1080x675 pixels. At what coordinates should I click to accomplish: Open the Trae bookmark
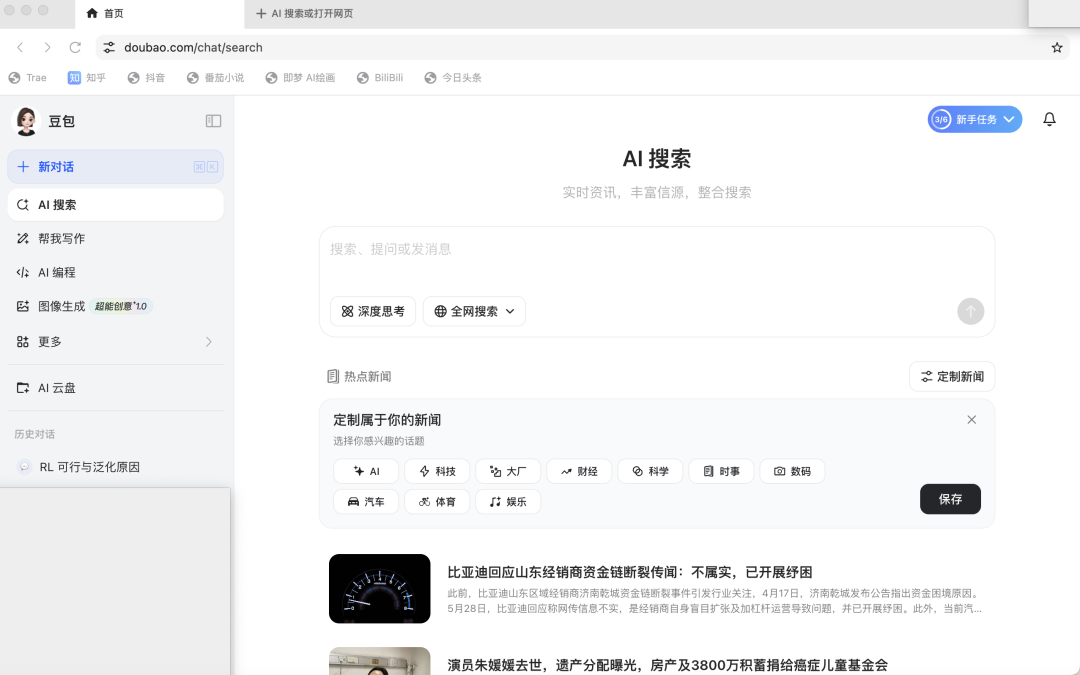tap(28, 78)
